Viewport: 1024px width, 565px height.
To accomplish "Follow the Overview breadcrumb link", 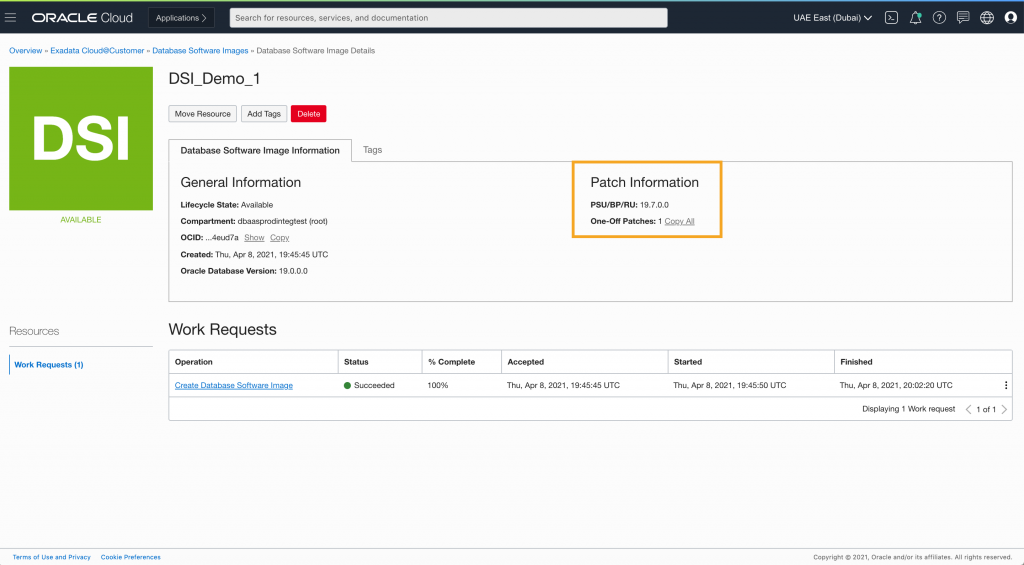I will coord(25,50).
